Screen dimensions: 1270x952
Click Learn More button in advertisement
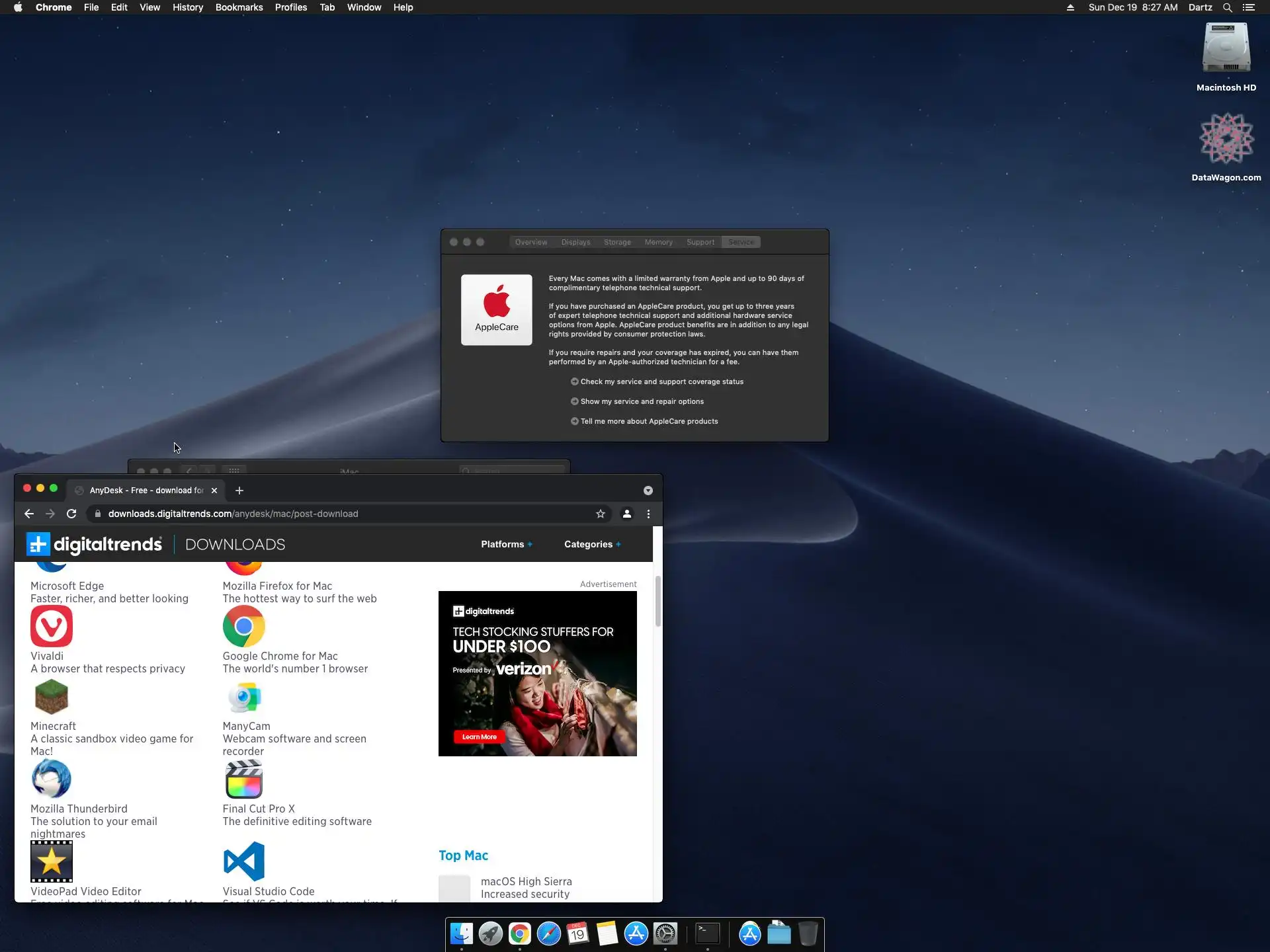(479, 736)
